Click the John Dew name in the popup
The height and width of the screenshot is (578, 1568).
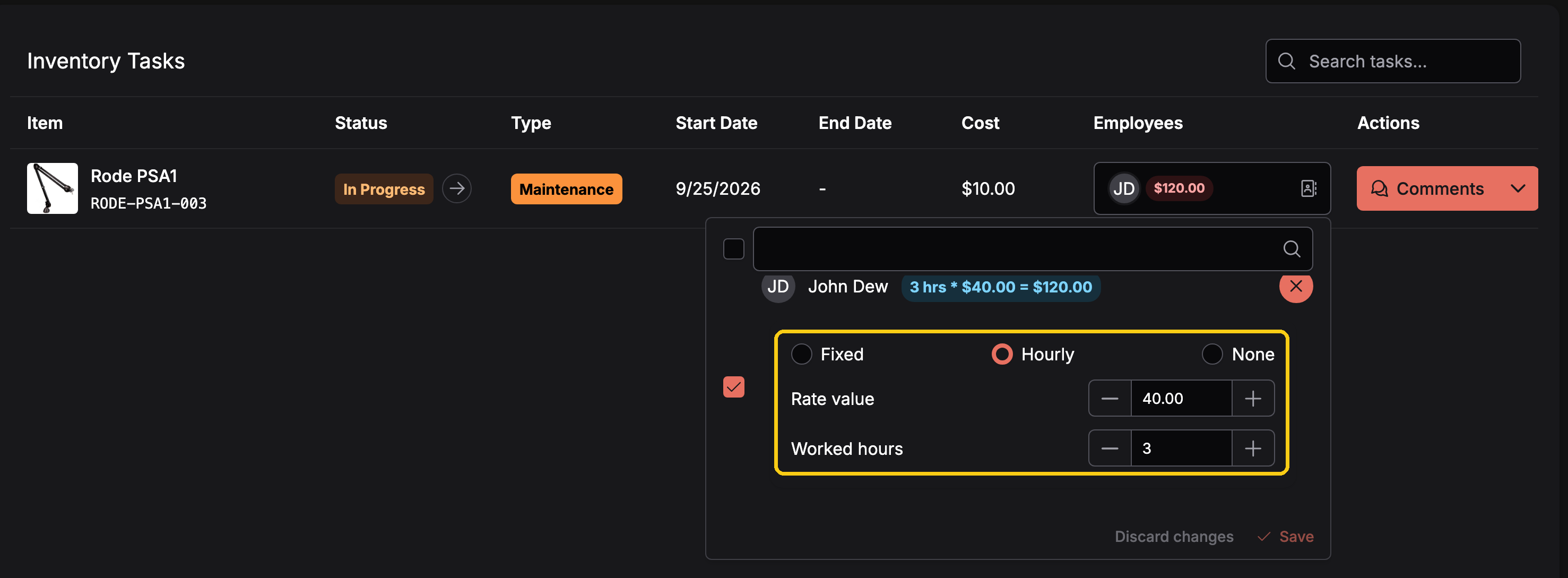847,286
